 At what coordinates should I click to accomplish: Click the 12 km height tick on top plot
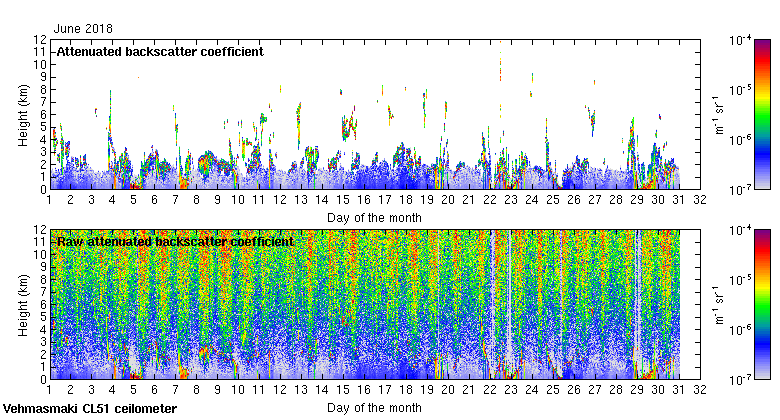click(40, 40)
